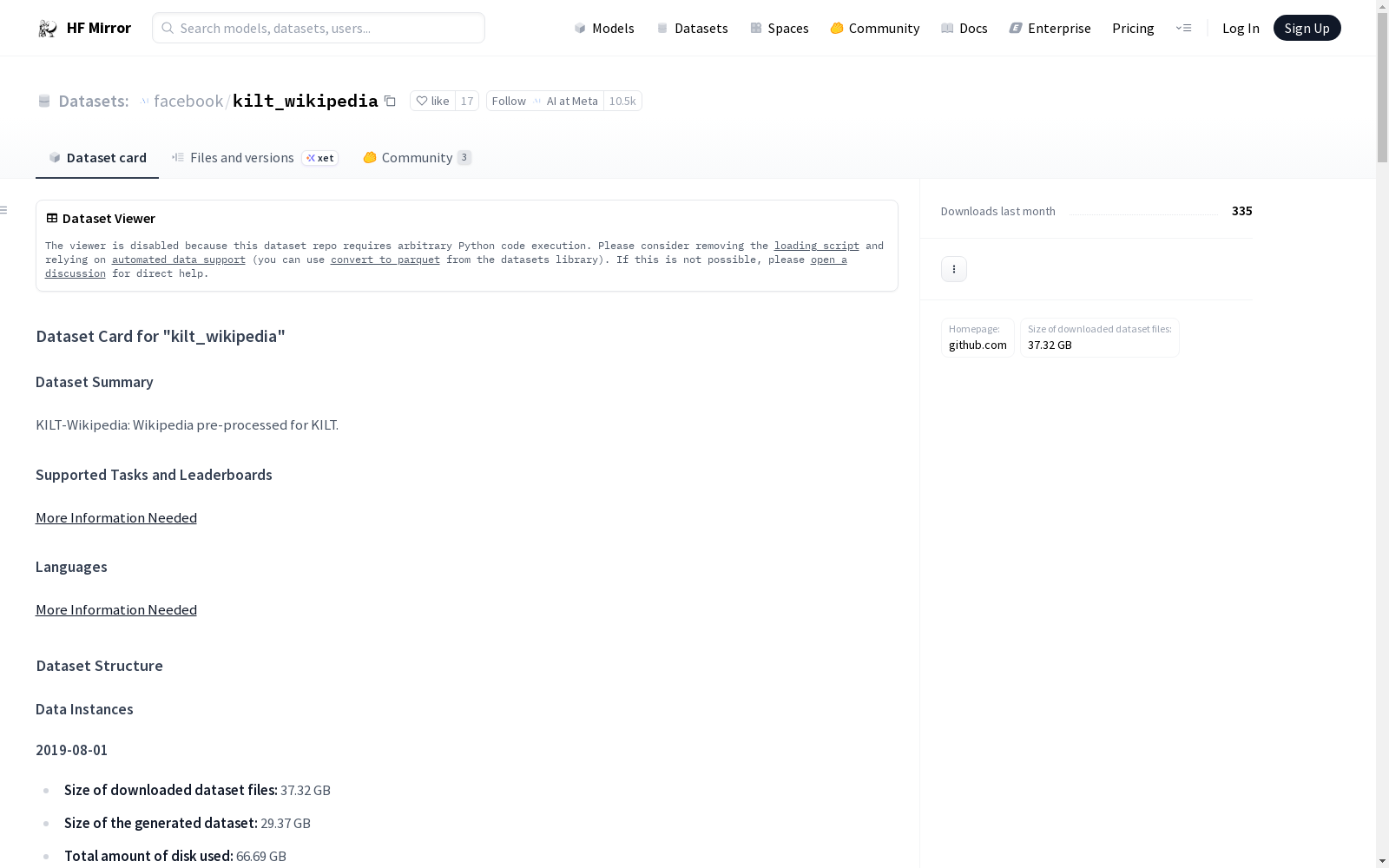The image size is (1389, 868).
Task: Focus the search models, datasets, users field
Action: pyautogui.click(x=319, y=28)
